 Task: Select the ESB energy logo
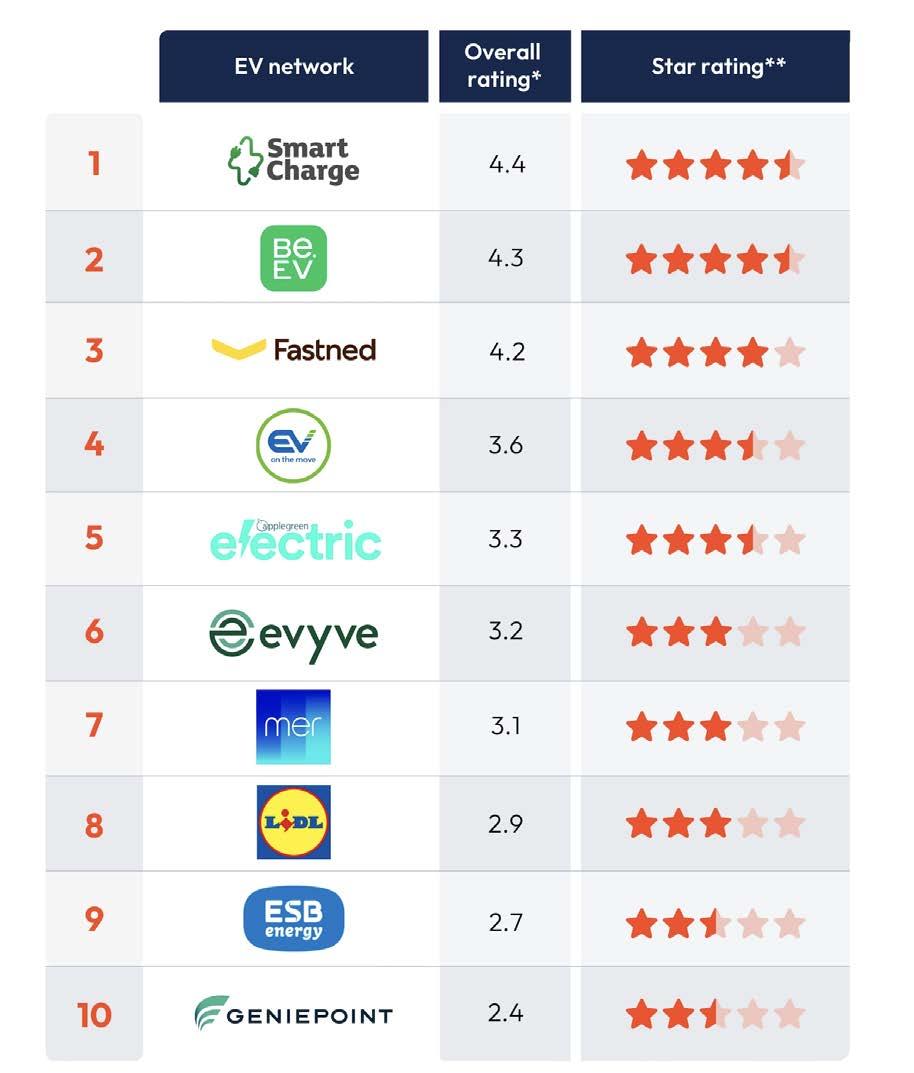coord(293,919)
